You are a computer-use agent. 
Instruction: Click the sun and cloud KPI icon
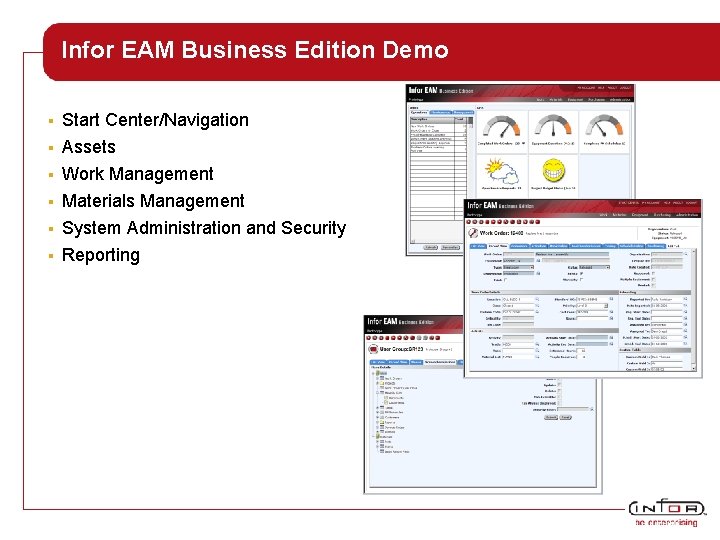[501, 171]
